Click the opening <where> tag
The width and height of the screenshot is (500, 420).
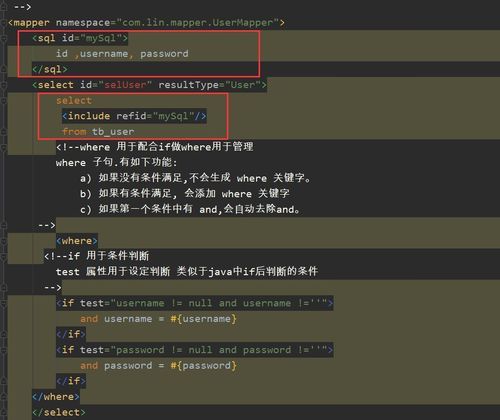tap(77, 241)
